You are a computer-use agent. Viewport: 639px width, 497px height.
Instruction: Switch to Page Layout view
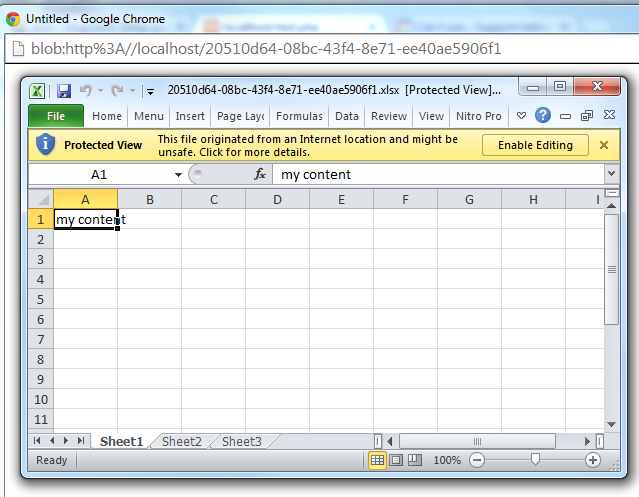coord(396,460)
